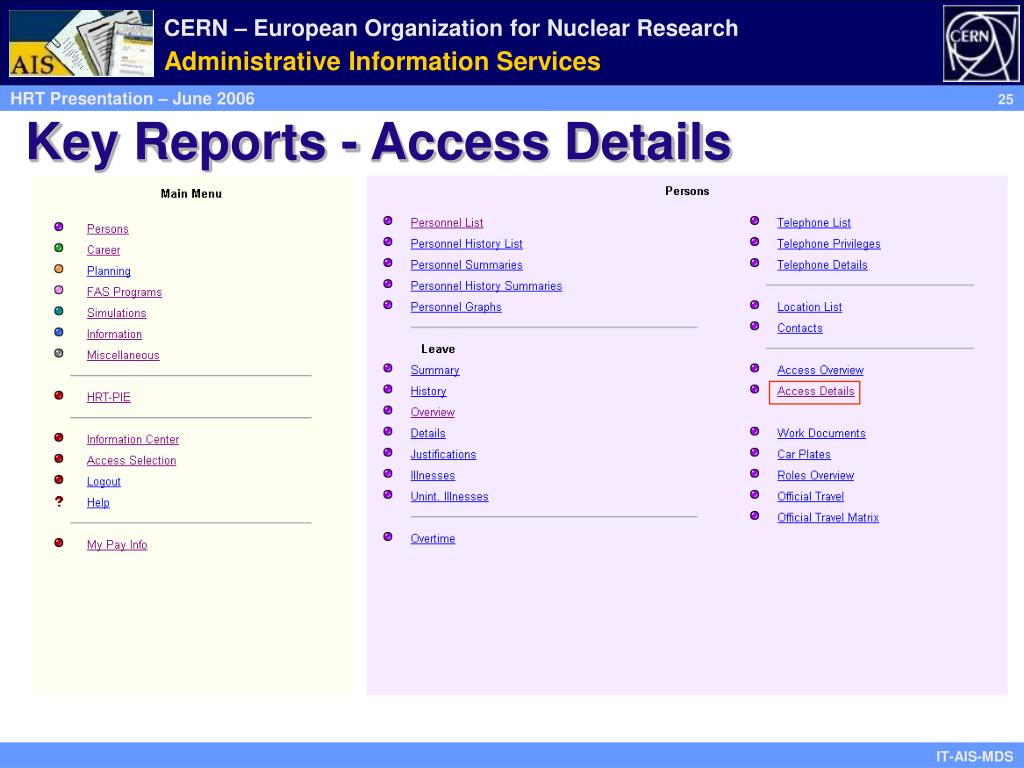
Task: Open the Planning menu link
Action: 109,271
